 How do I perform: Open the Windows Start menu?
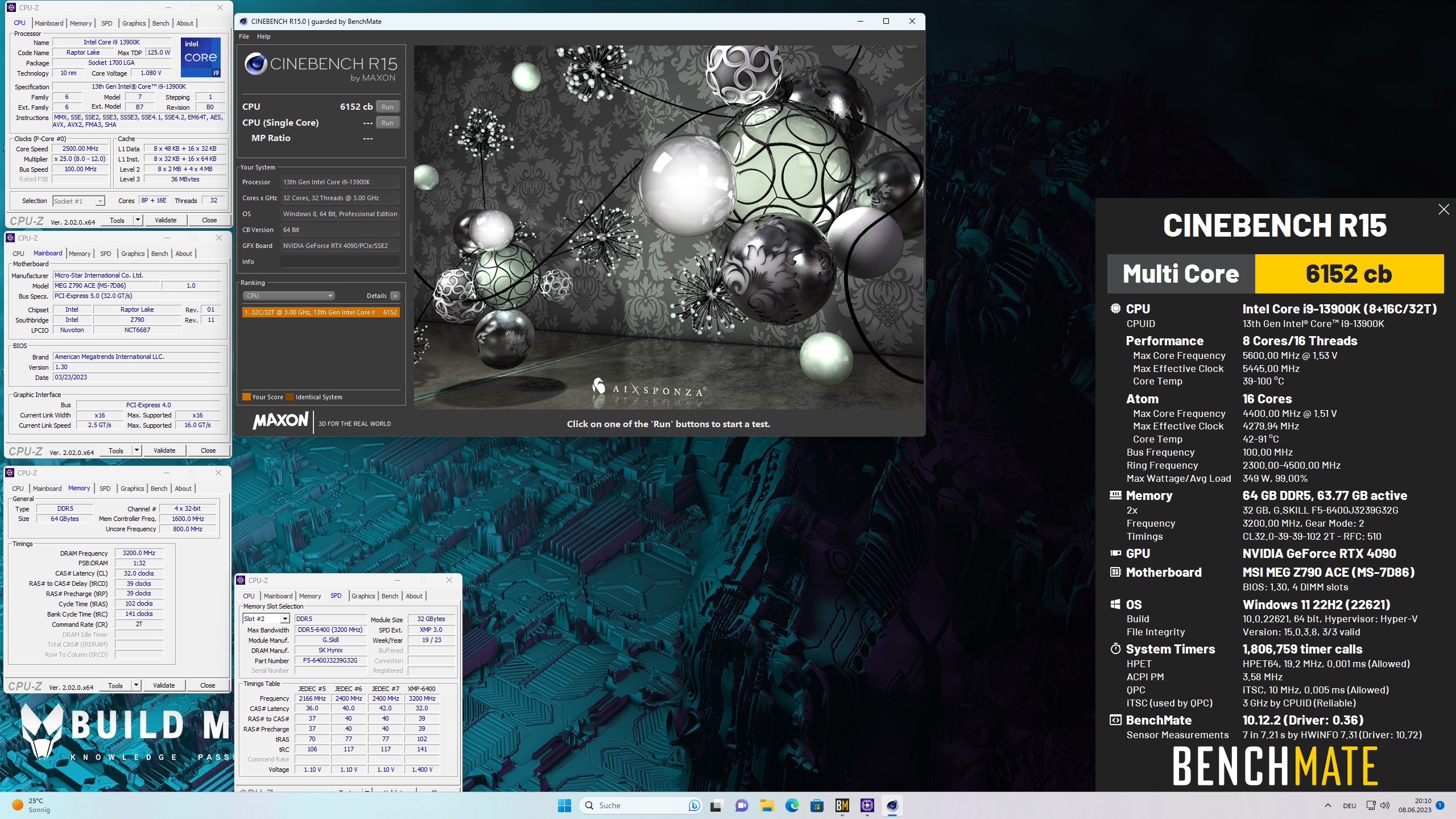click(564, 805)
